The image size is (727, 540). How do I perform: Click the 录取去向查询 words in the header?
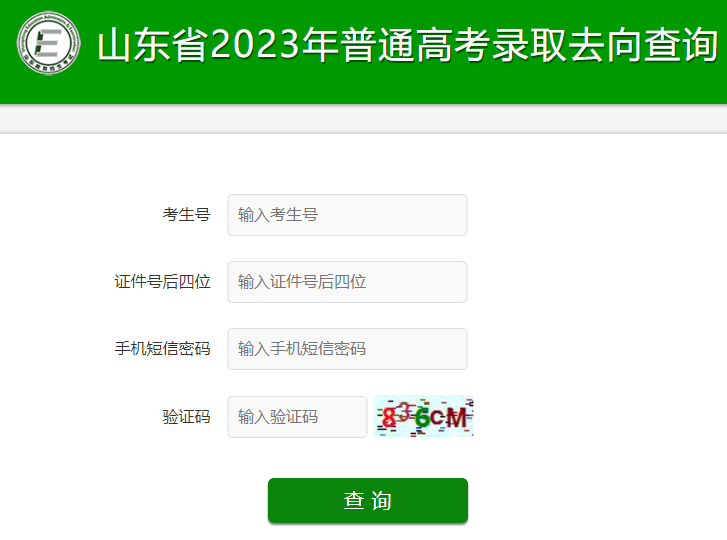pos(605,44)
